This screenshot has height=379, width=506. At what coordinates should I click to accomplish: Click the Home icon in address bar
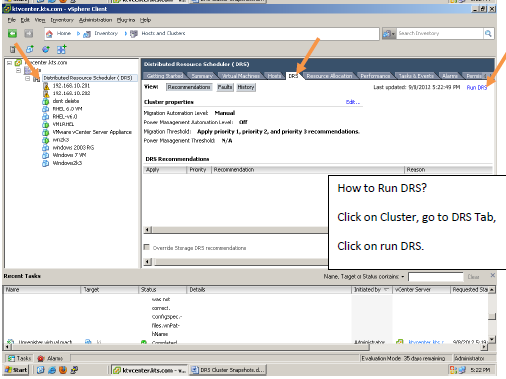(49, 34)
